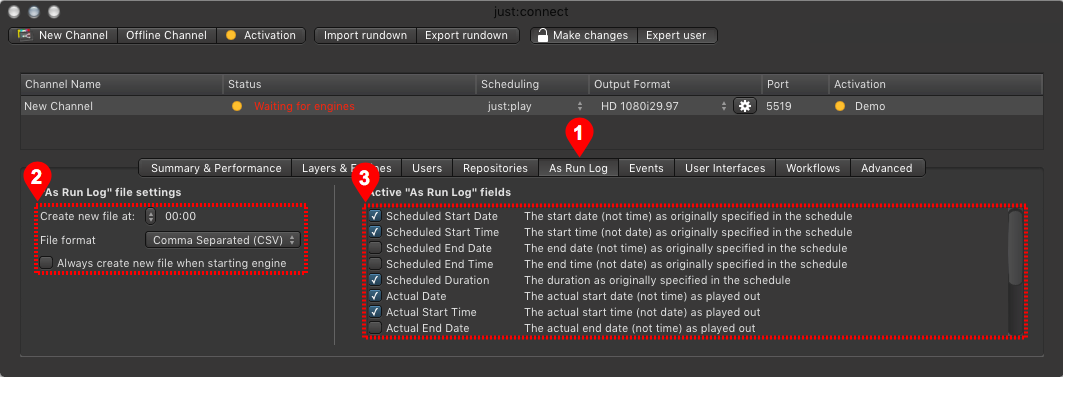Select the New Channel row name
Viewport: 1083px width, 397px height.
point(58,106)
